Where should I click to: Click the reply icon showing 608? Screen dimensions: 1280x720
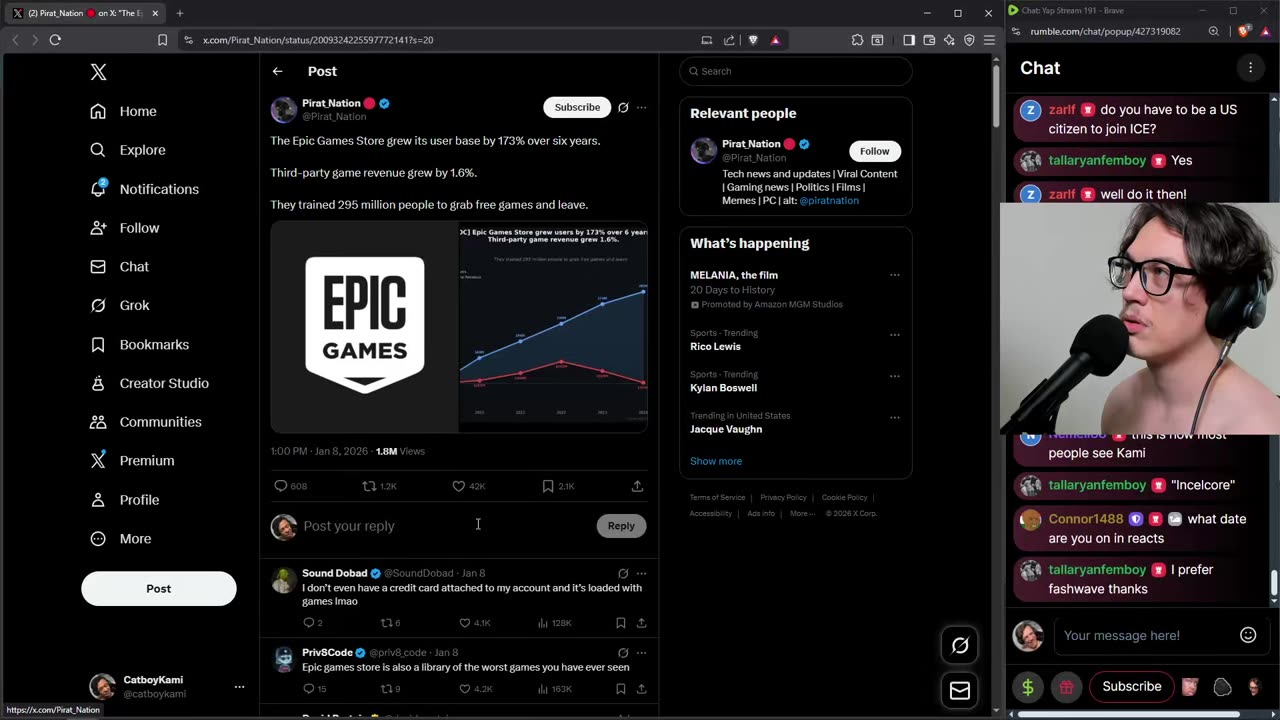tap(281, 486)
